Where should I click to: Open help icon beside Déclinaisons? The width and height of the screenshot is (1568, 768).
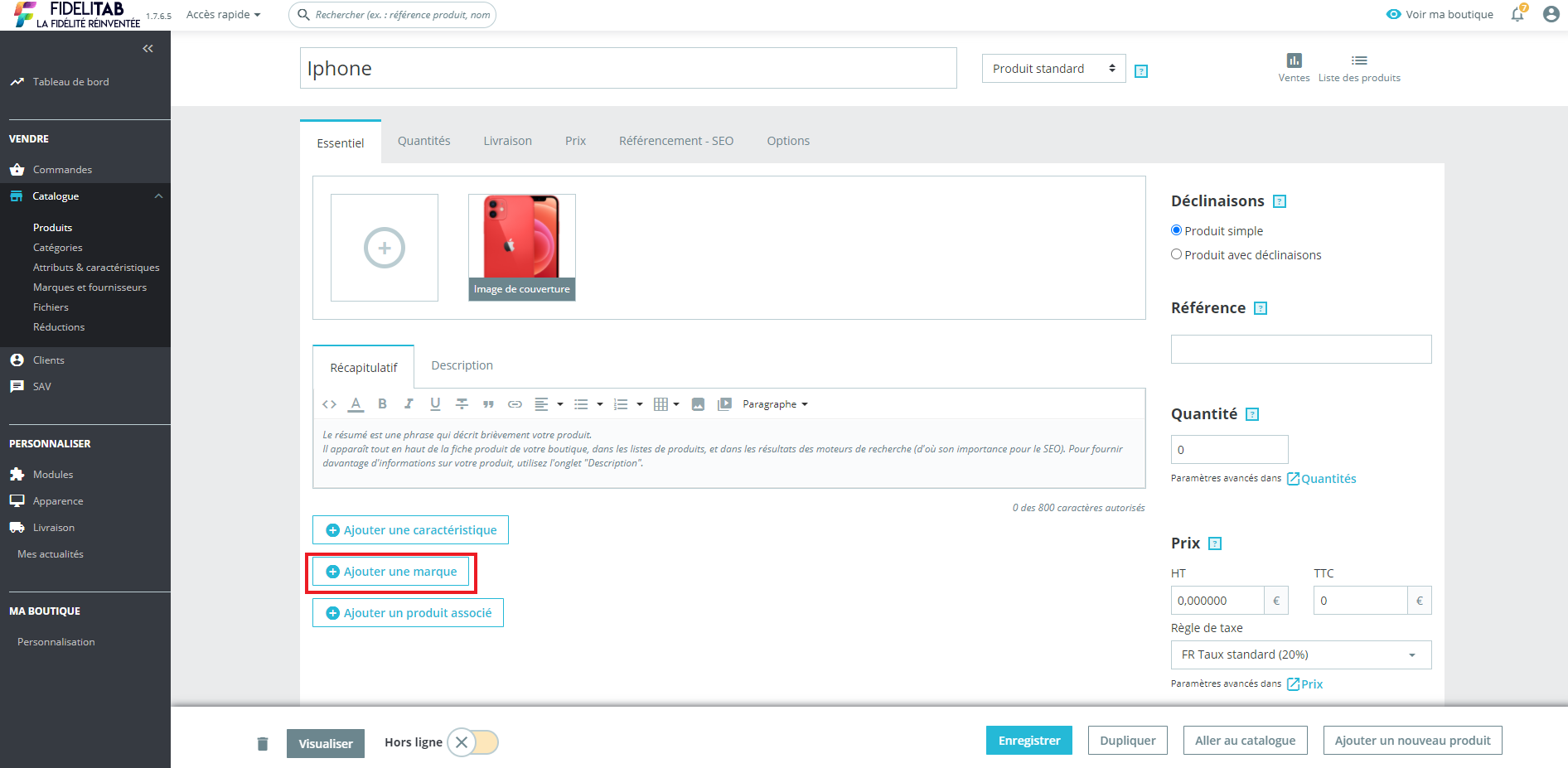1280,201
